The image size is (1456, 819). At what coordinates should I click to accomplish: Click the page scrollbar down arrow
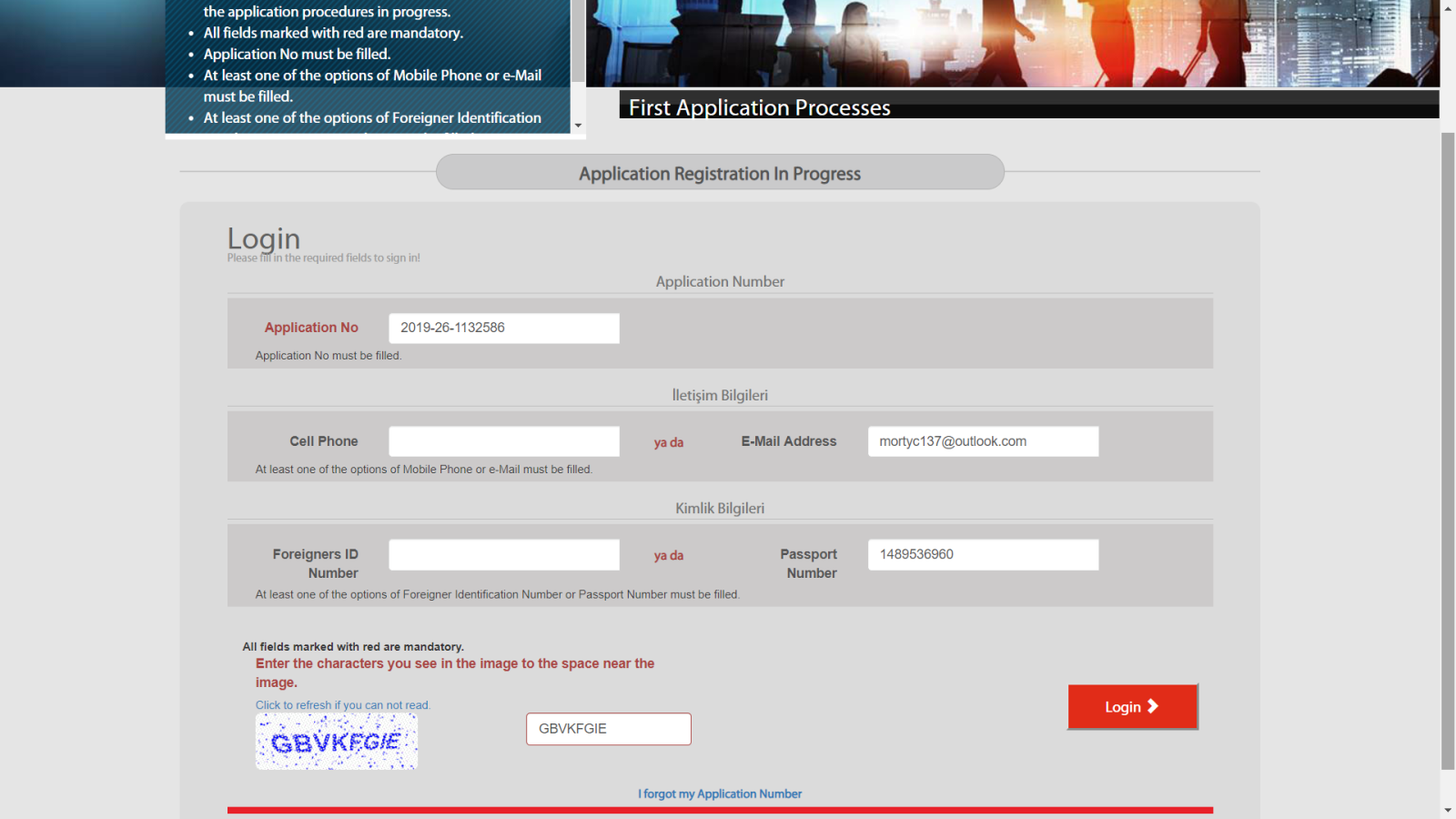click(1448, 810)
